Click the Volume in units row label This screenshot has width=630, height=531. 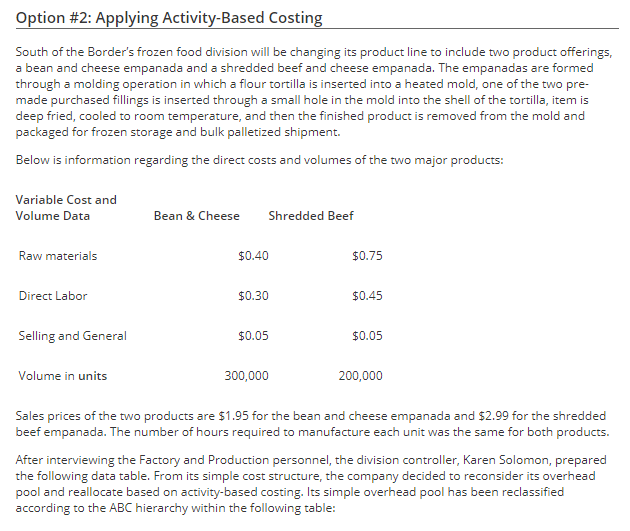(63, 376)
